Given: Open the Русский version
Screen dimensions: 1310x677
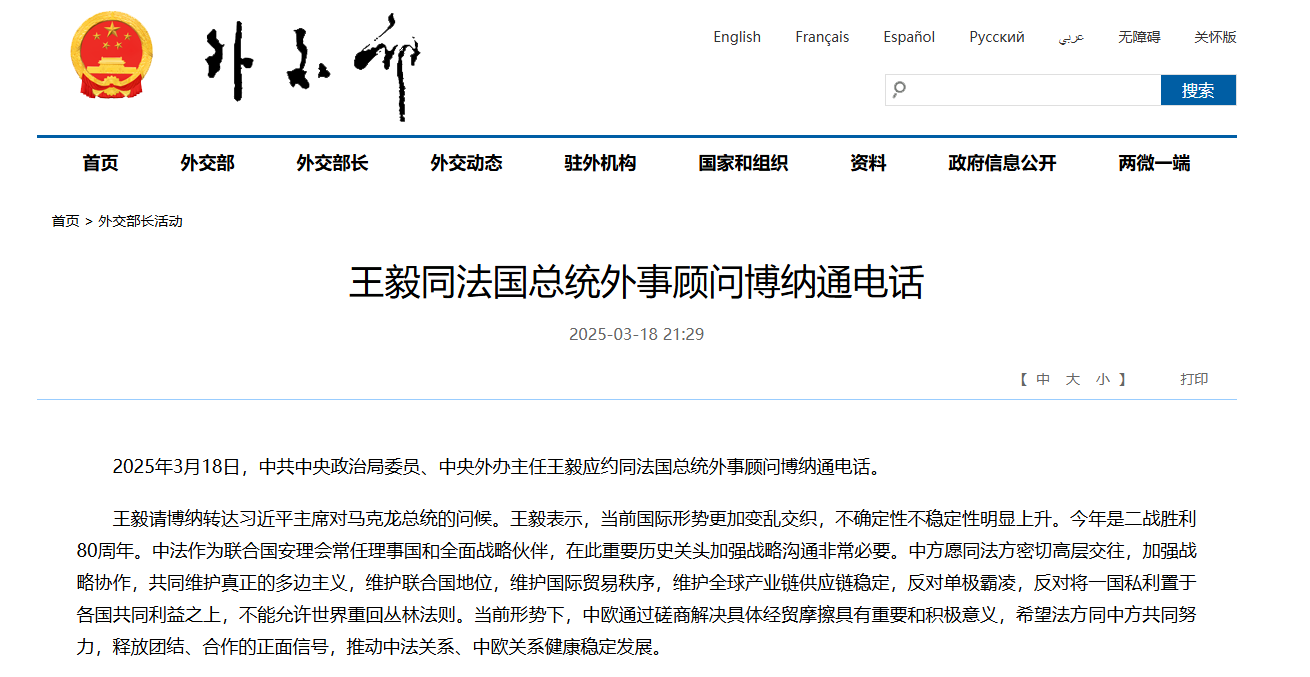Looking at the screenshot, I should tap(996, 37).
